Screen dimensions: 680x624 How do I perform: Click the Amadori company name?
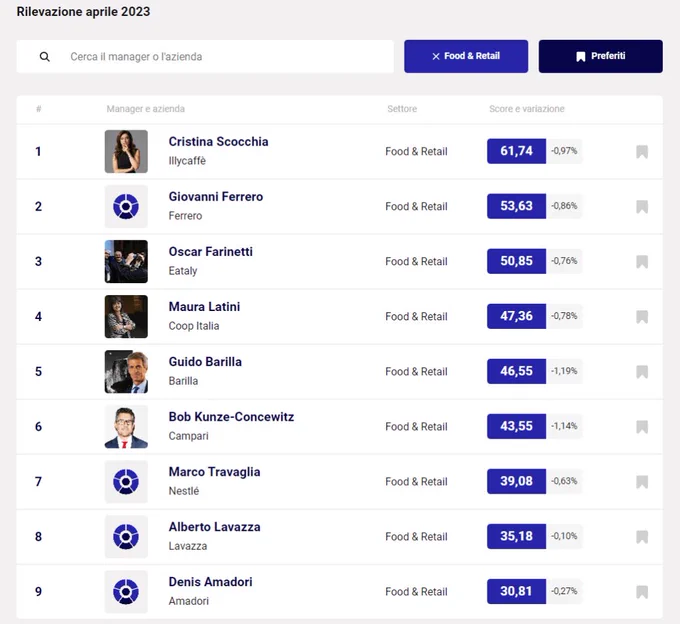[189, 601]
